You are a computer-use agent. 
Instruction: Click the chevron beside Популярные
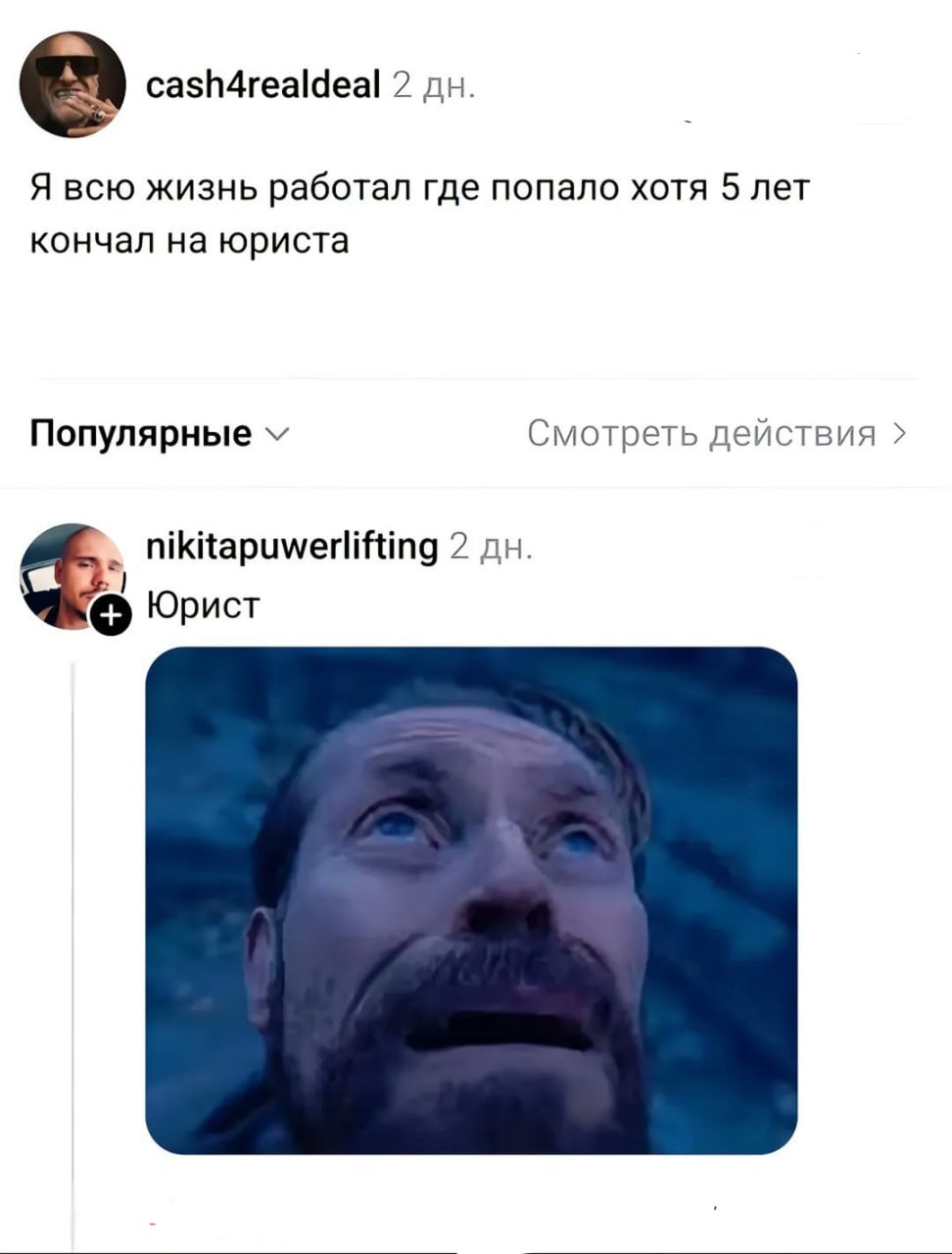click(276, 433)
